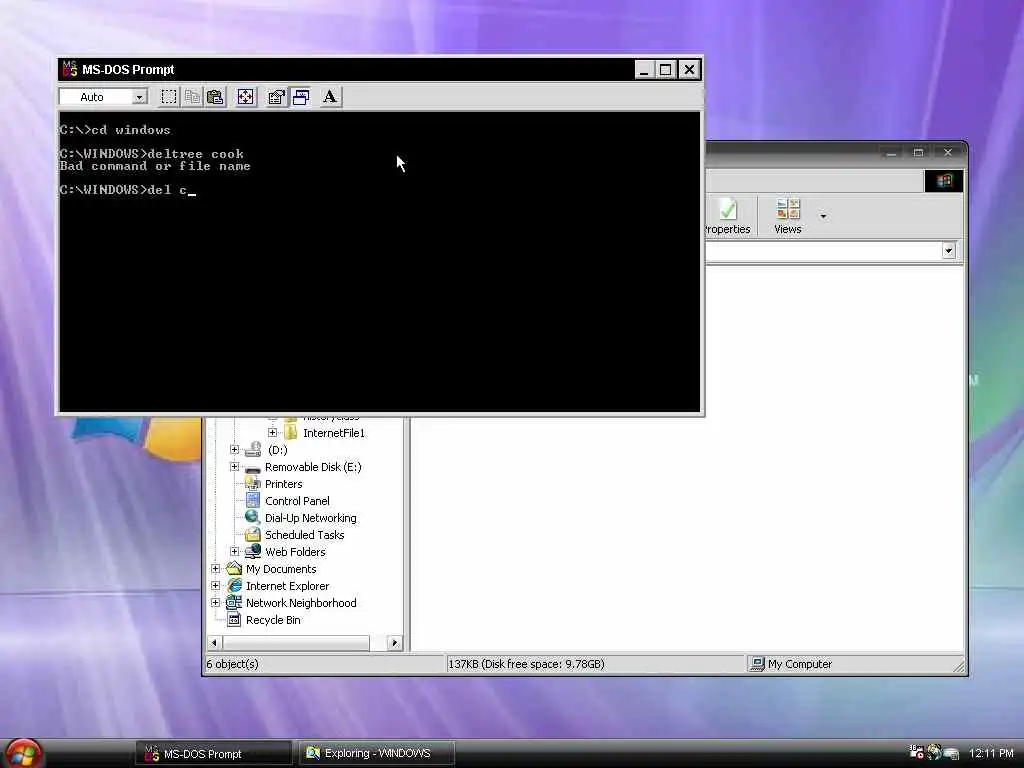The width and height of the screenshot is (1024, 768).
Task: Close the MS-DOS Prompt window
Action: click(690, 70)
